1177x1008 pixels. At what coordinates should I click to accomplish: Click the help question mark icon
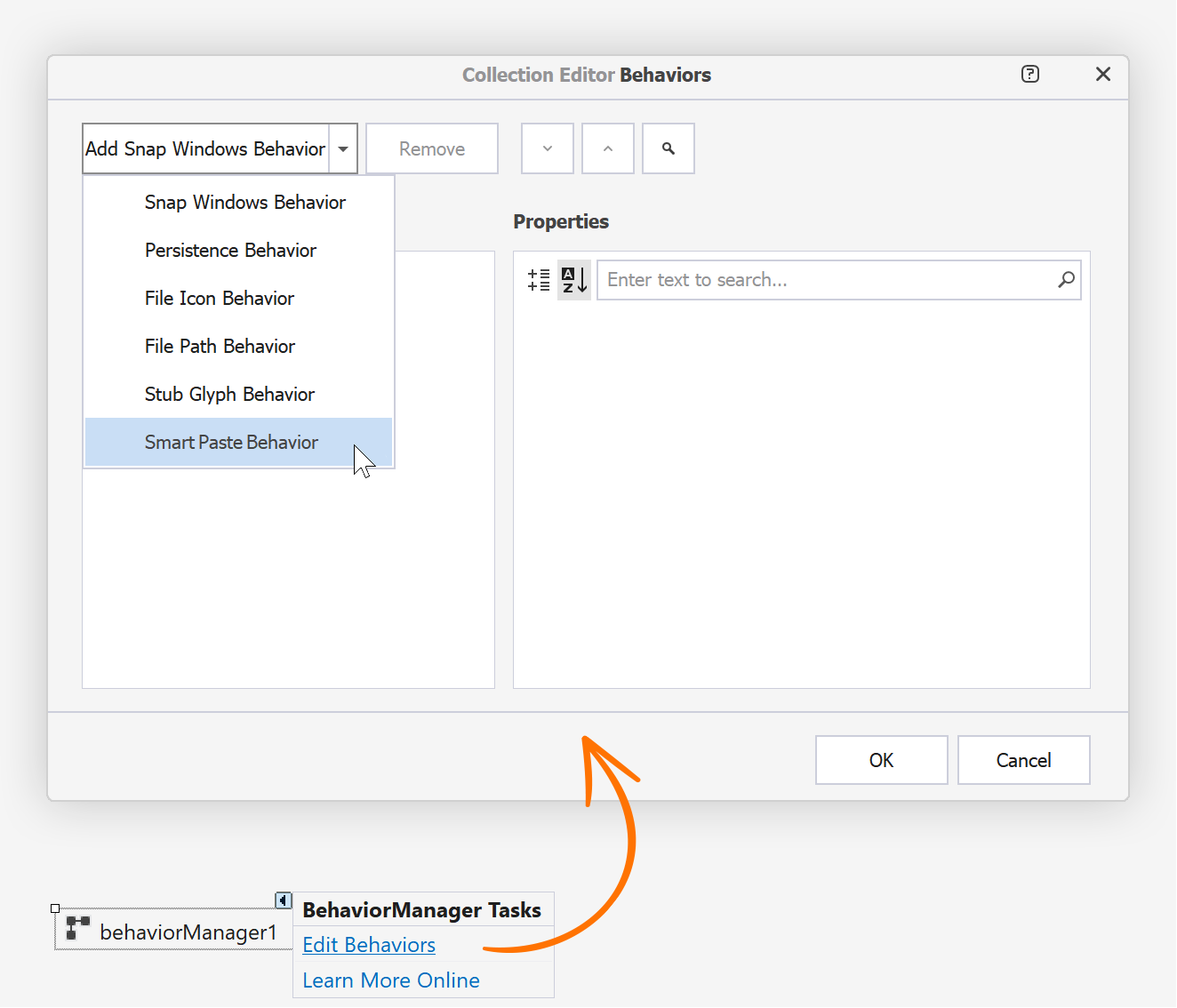coord(1030,75)
